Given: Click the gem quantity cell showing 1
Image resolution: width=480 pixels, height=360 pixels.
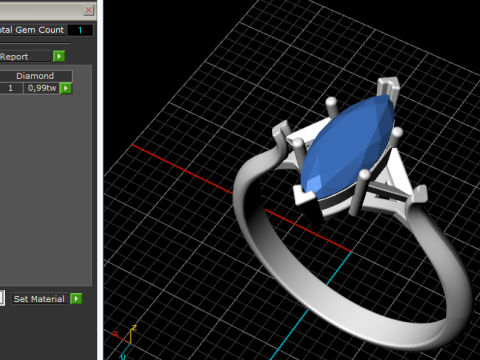Looking at the screenshot, I should [11, 88].
